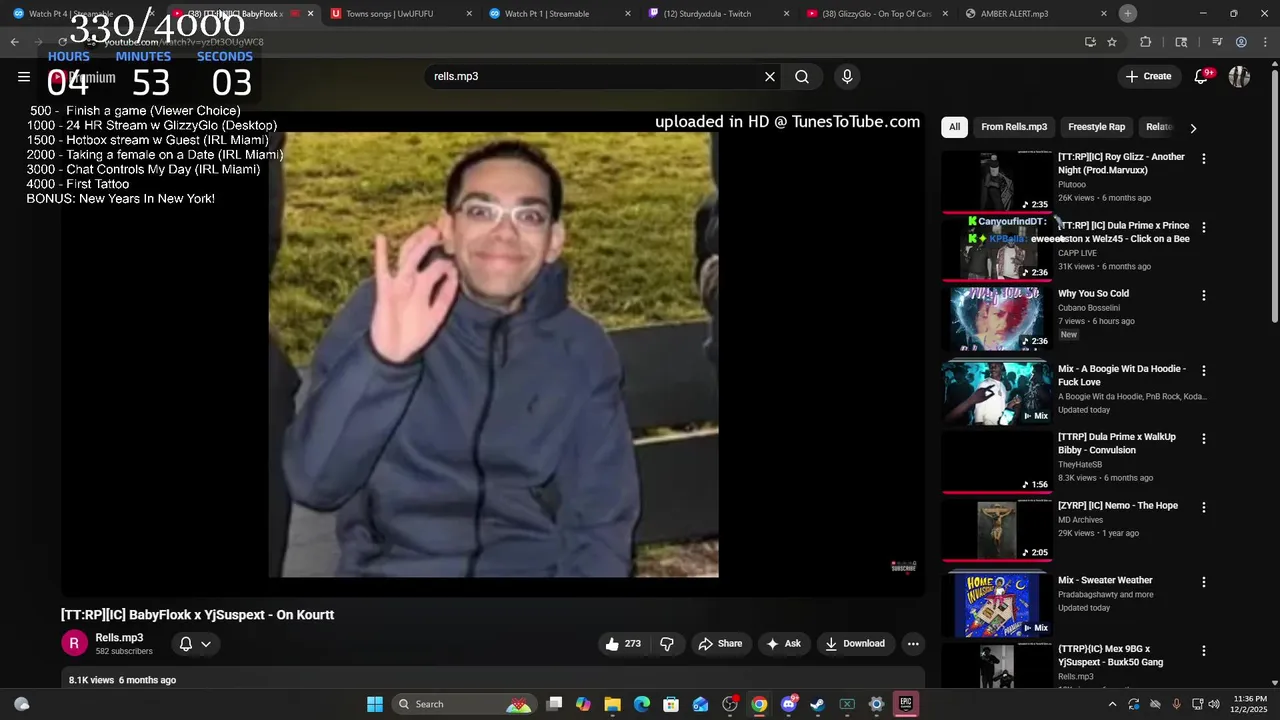
Task: Show more filter chips with right arrow
Action: tap(1193, 128)
